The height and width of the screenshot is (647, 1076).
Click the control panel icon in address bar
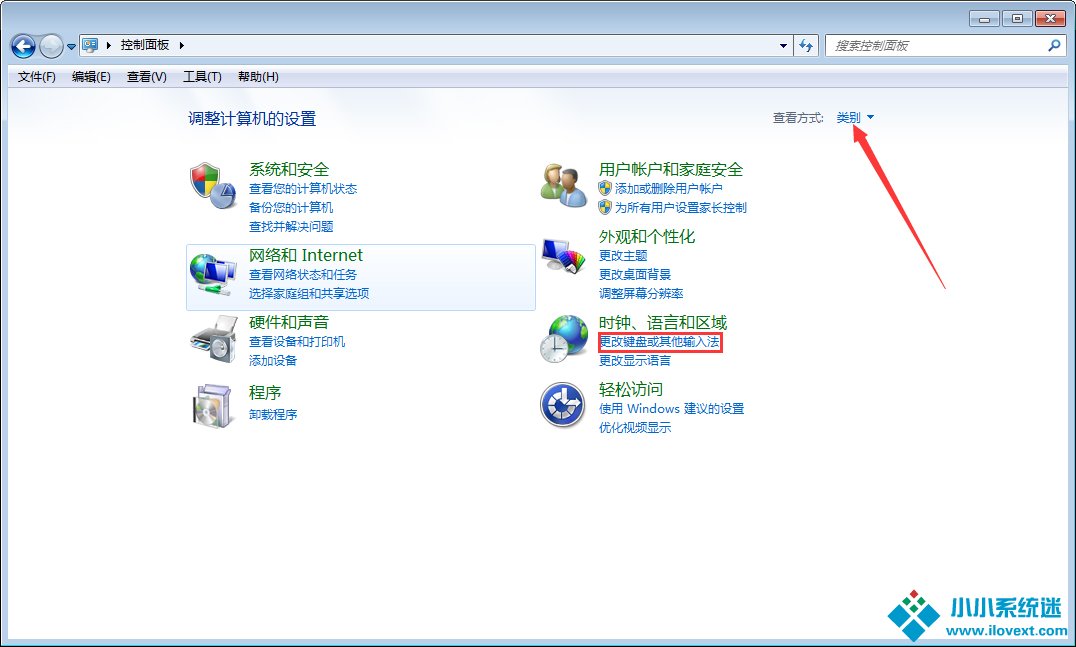pyautogui.click(x=90, y=45)
